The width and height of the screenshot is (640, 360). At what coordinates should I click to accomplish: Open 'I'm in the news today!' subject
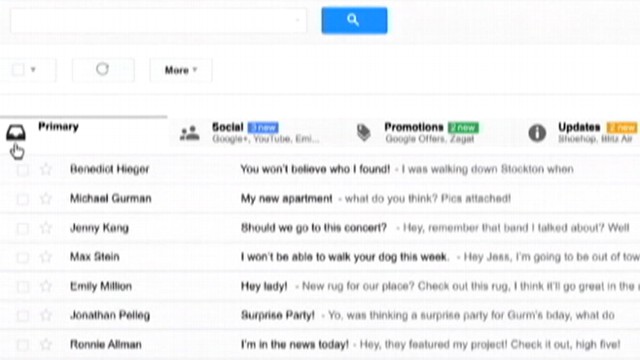click(x=295, y=344)
